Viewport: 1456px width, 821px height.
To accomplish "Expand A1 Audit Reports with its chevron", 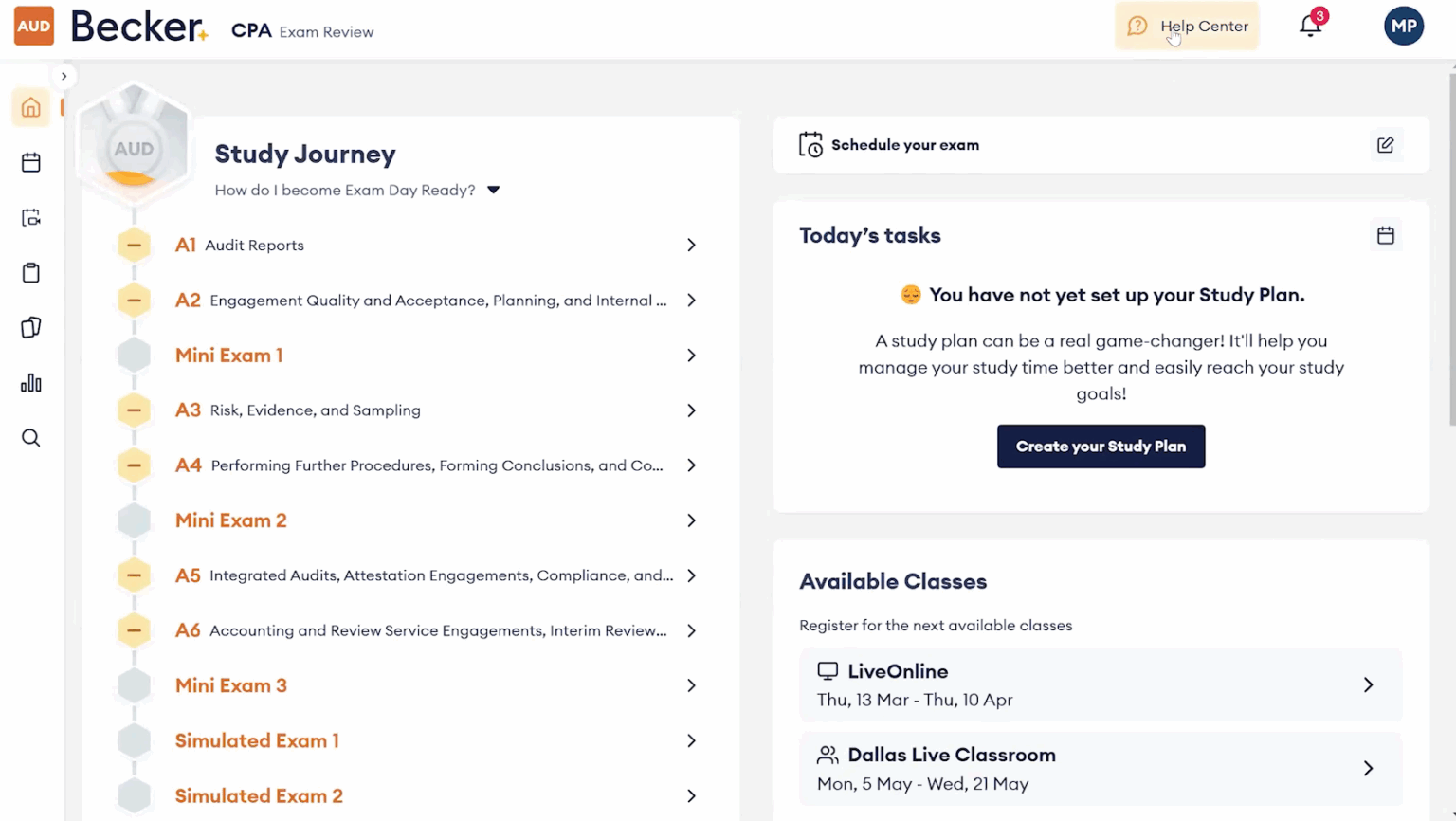I will pyautogui.click(x=691, y=245).
